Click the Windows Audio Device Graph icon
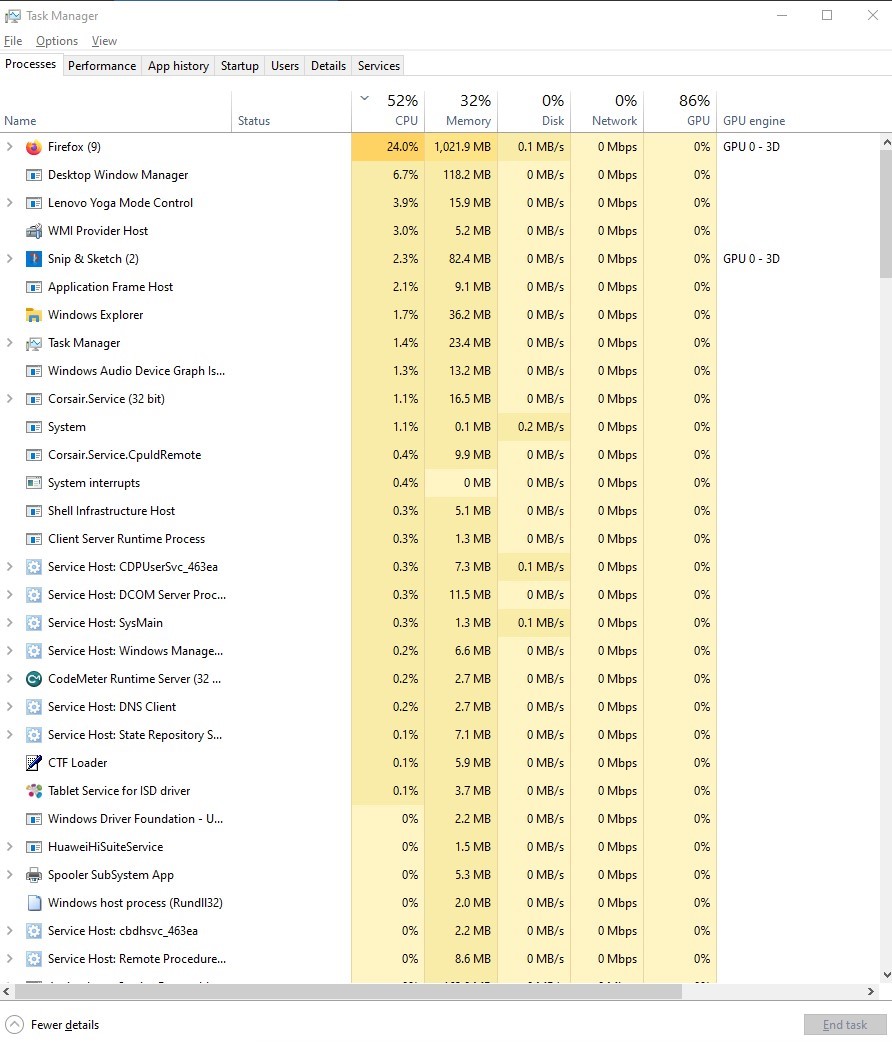892x1047 pixels. (33, 371)
